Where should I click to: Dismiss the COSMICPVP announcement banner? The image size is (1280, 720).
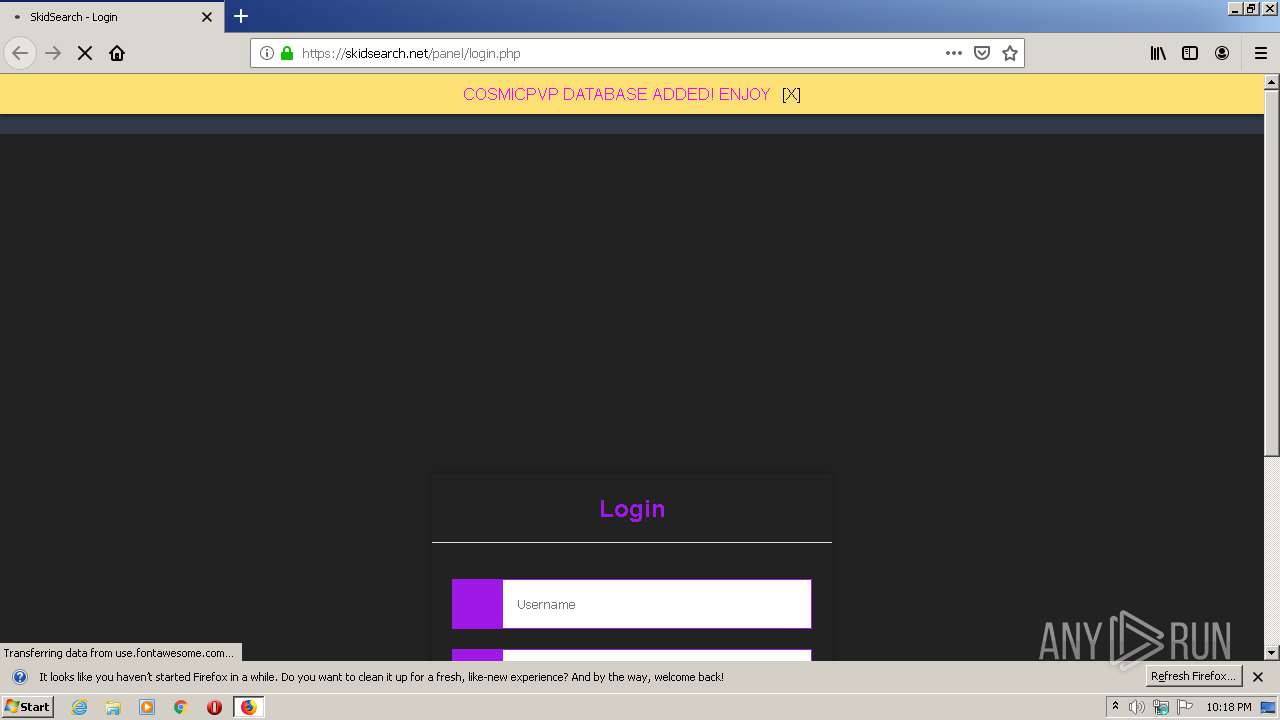coord(791,94)
